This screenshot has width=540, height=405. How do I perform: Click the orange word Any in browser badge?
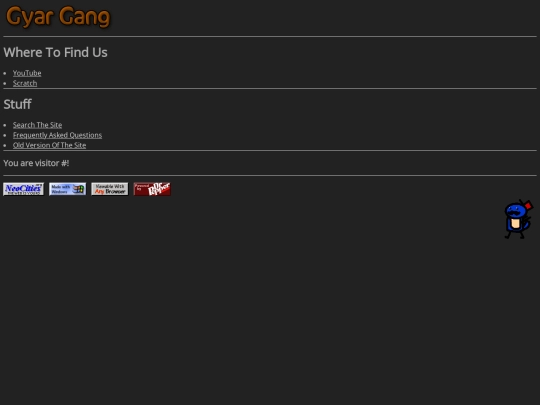click(x=100, y=191)
